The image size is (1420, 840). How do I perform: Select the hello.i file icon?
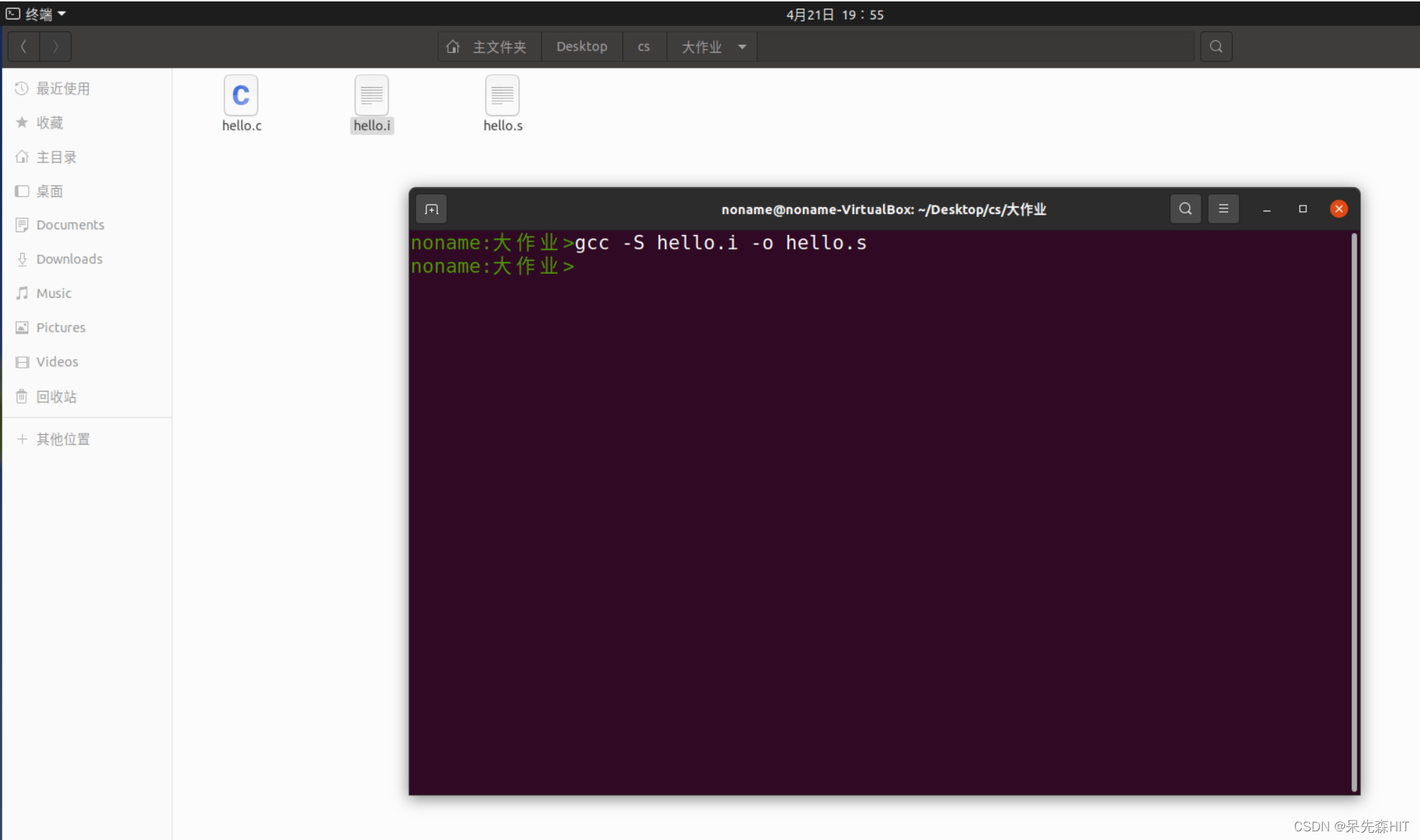point(371,96)
